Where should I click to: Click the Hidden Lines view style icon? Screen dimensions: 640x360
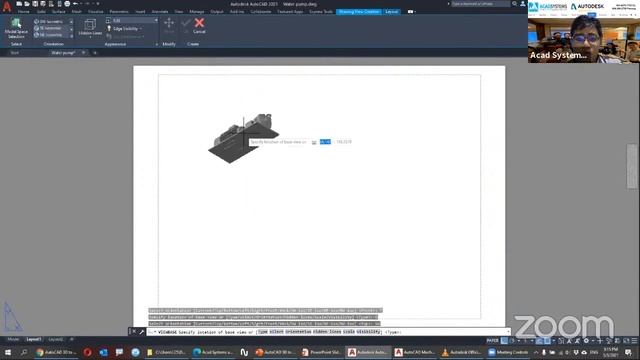tap(90, 24)
